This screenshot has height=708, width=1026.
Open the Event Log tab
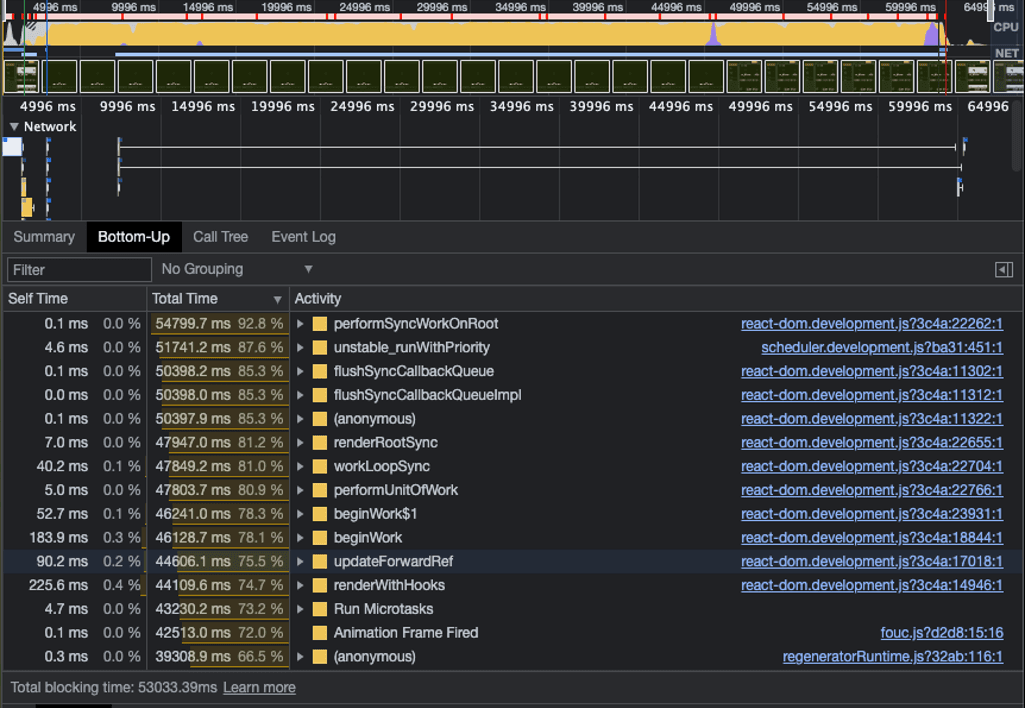[x=303, y=237]
